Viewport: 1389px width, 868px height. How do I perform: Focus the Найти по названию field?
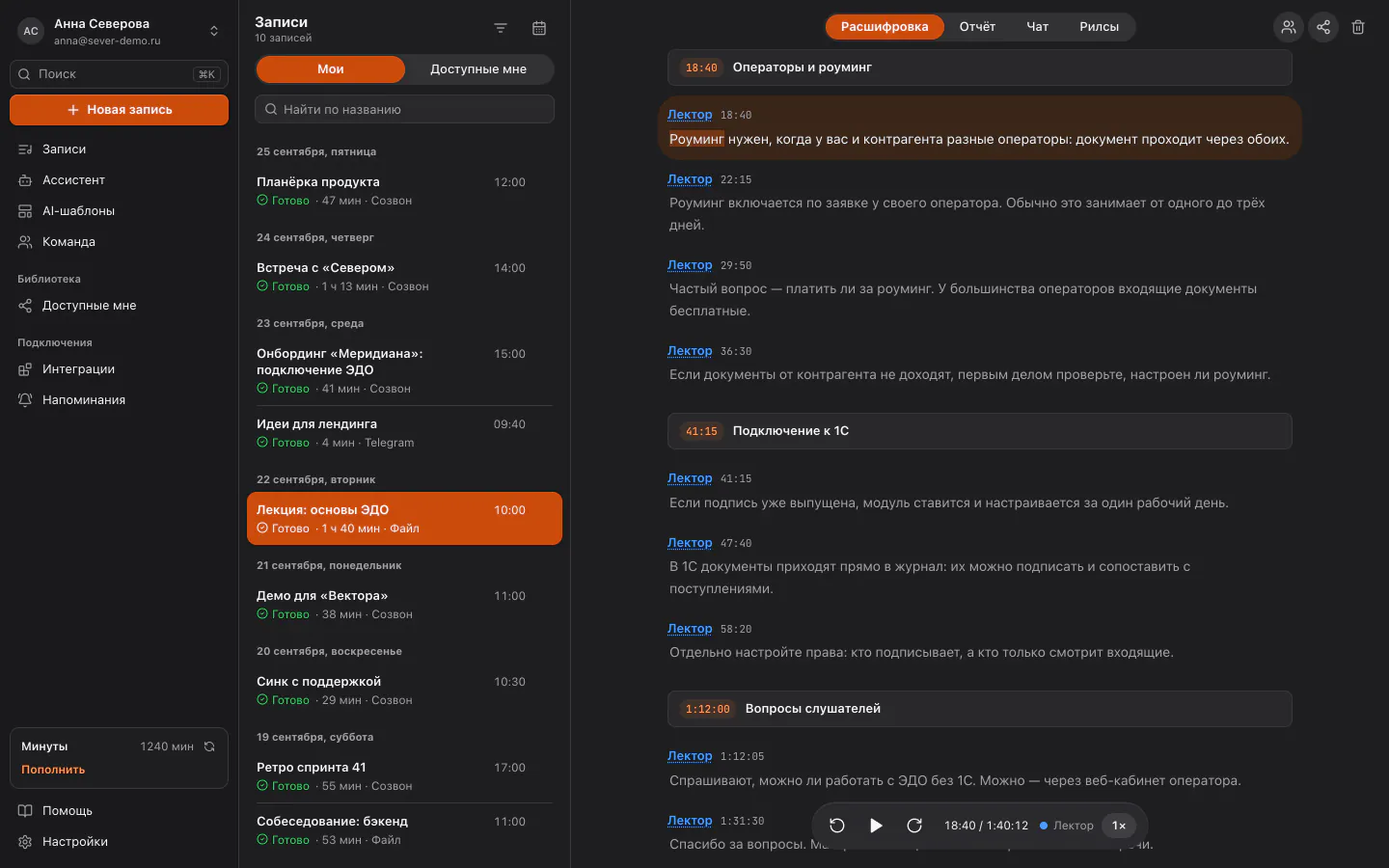click(x=404, y=109)
